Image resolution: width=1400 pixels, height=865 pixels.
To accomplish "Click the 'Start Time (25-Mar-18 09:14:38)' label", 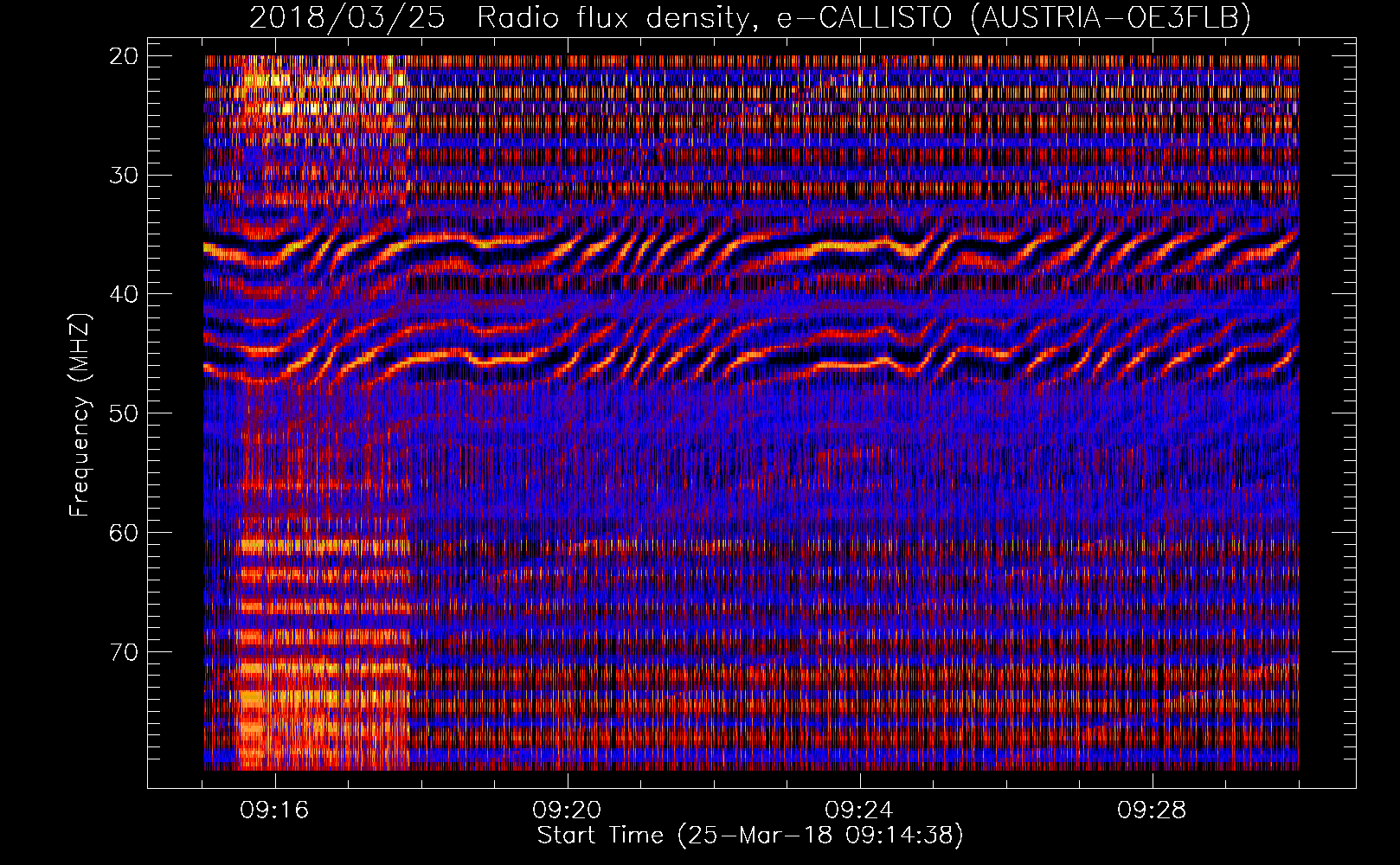I will click(x=750, y=836).
